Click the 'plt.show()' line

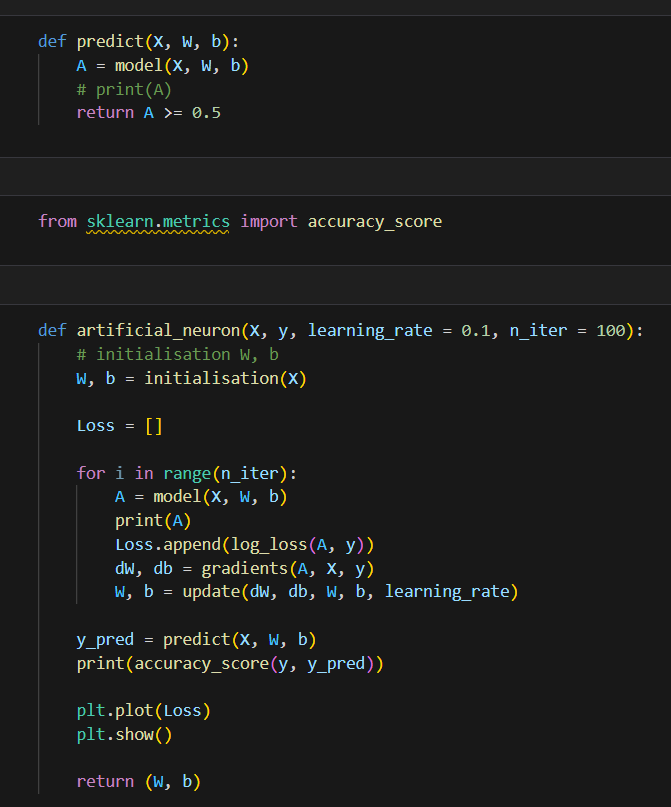pyautogui.click(x=124, y=734)
